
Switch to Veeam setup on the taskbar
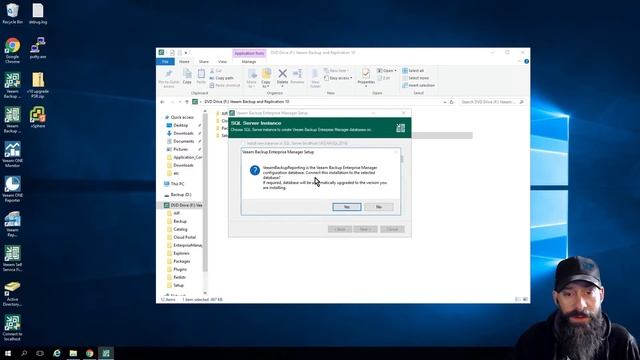[106, 353]
